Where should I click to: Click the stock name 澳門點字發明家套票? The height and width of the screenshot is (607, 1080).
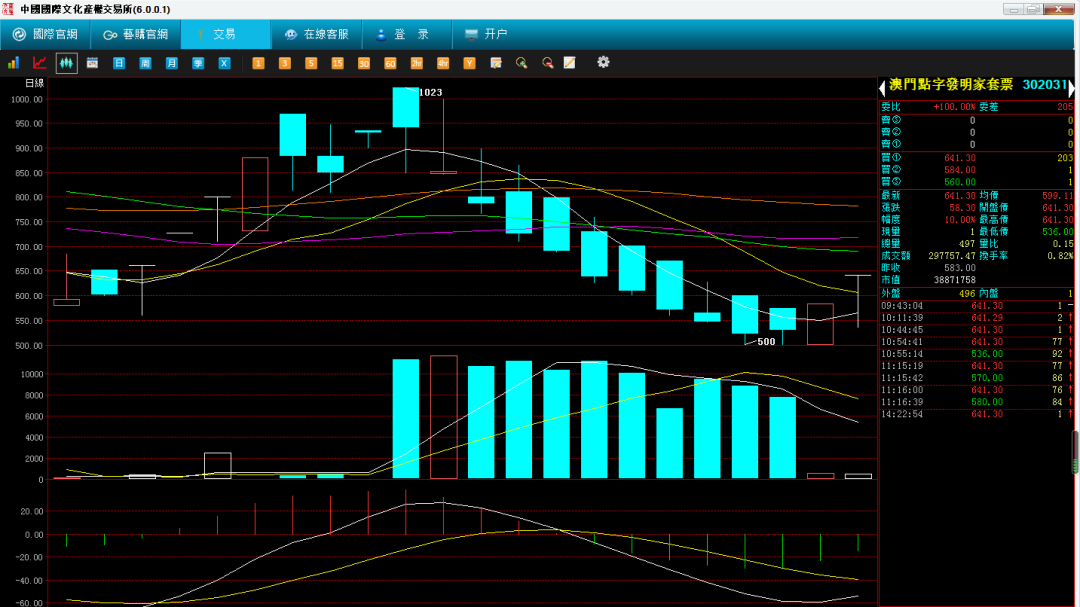pos(951,85)
